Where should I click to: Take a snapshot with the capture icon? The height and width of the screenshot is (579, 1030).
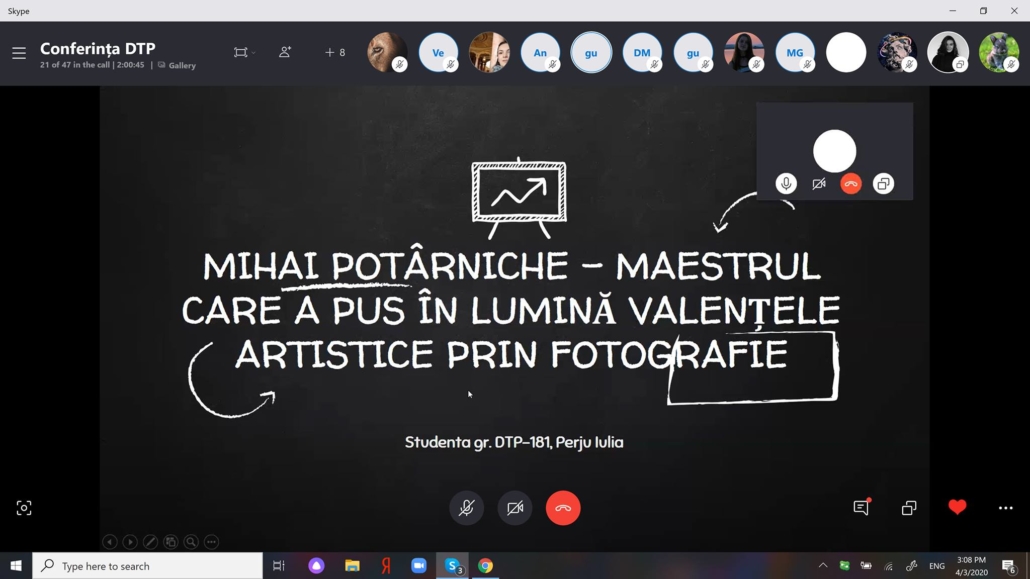(x=24, y=508)
